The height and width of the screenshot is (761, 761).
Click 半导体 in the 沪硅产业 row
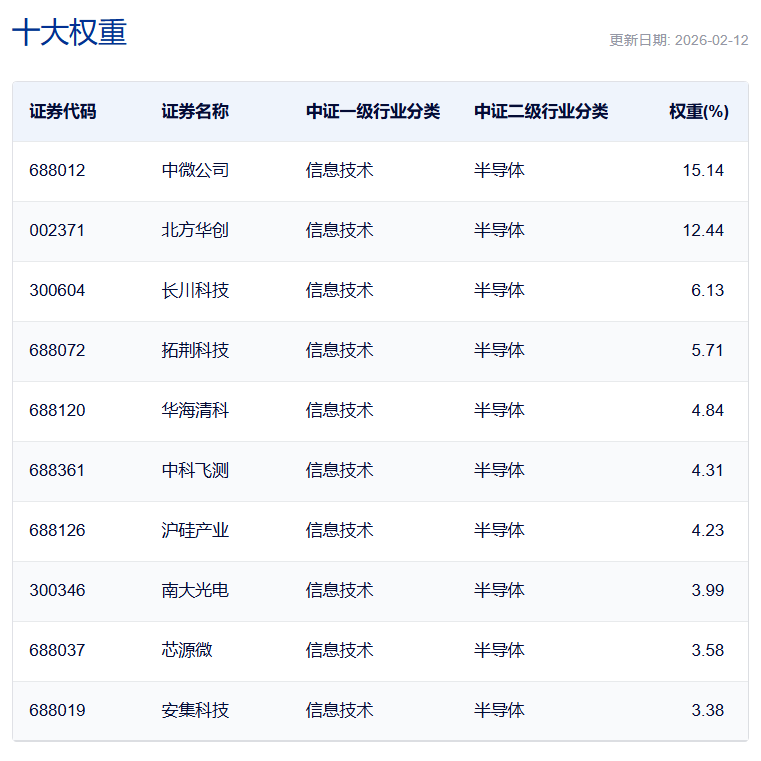pyautogui.click(x=499, y=530)
